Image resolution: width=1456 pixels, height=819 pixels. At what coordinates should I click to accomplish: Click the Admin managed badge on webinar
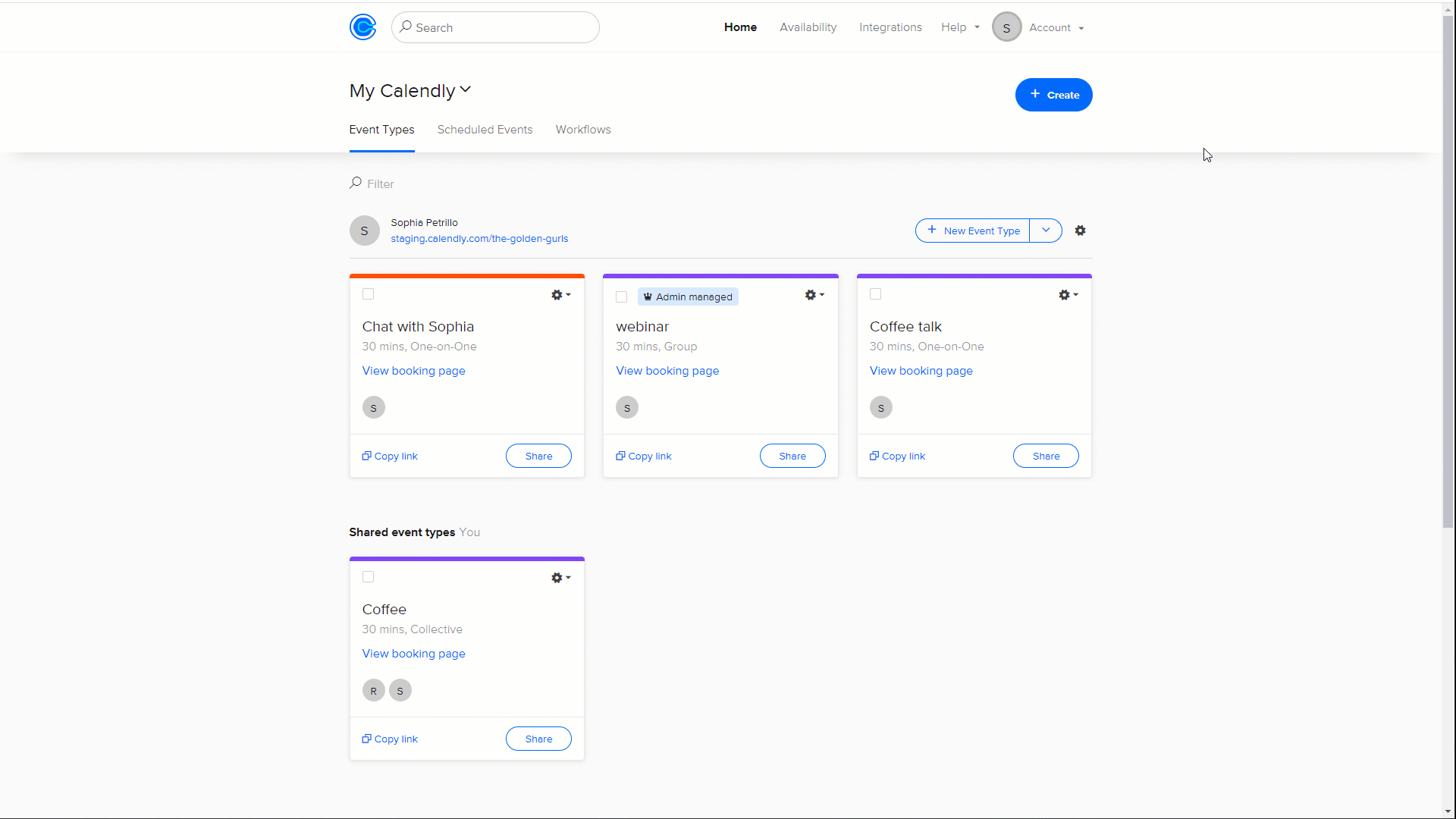click(688, 297)
